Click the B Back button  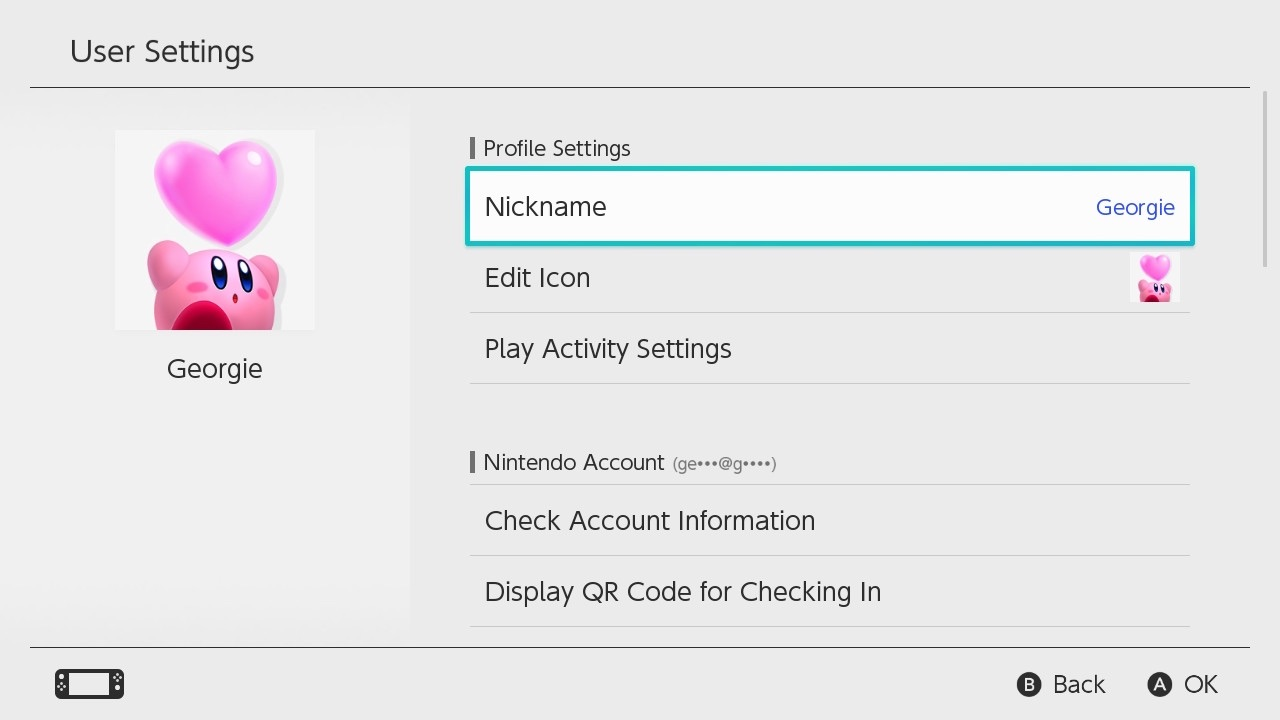[x=1061, y=684]
